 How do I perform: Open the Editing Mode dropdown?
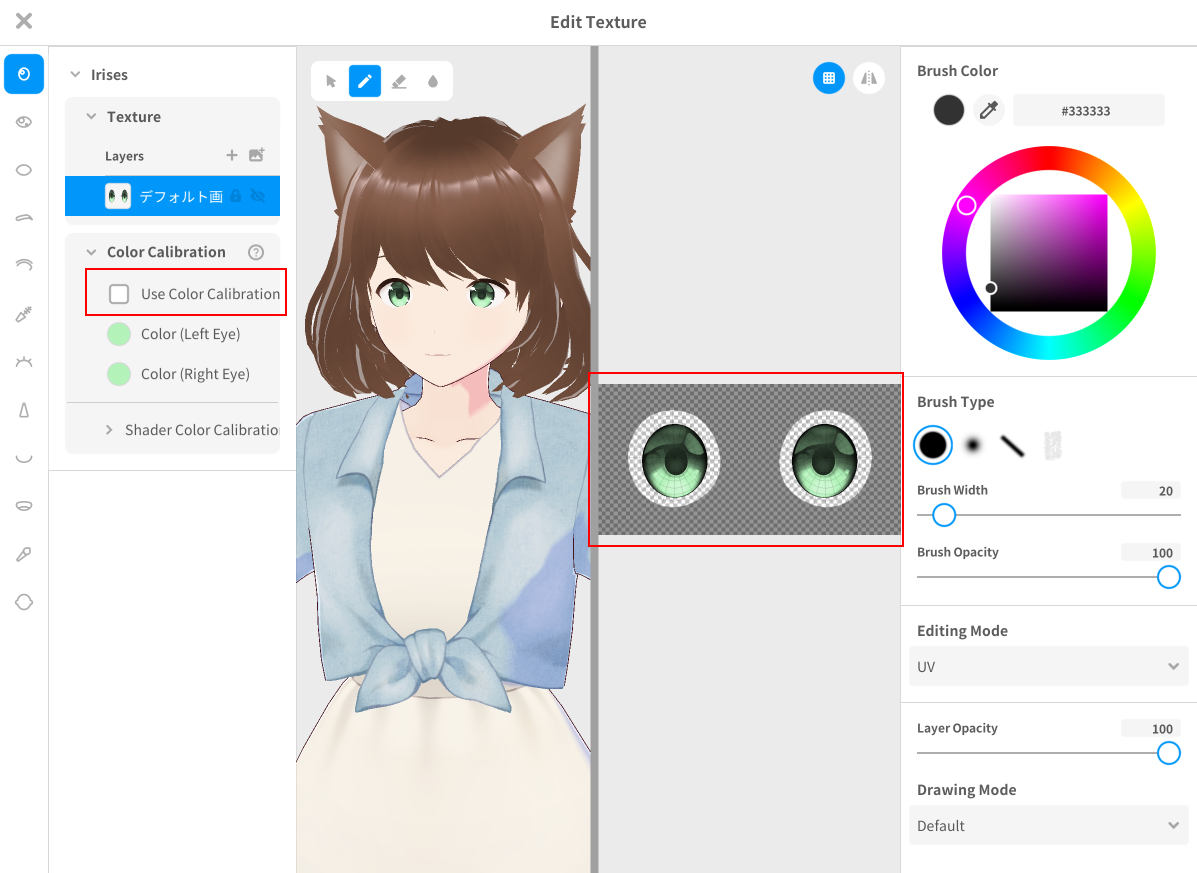click(x=1048, y=667)
